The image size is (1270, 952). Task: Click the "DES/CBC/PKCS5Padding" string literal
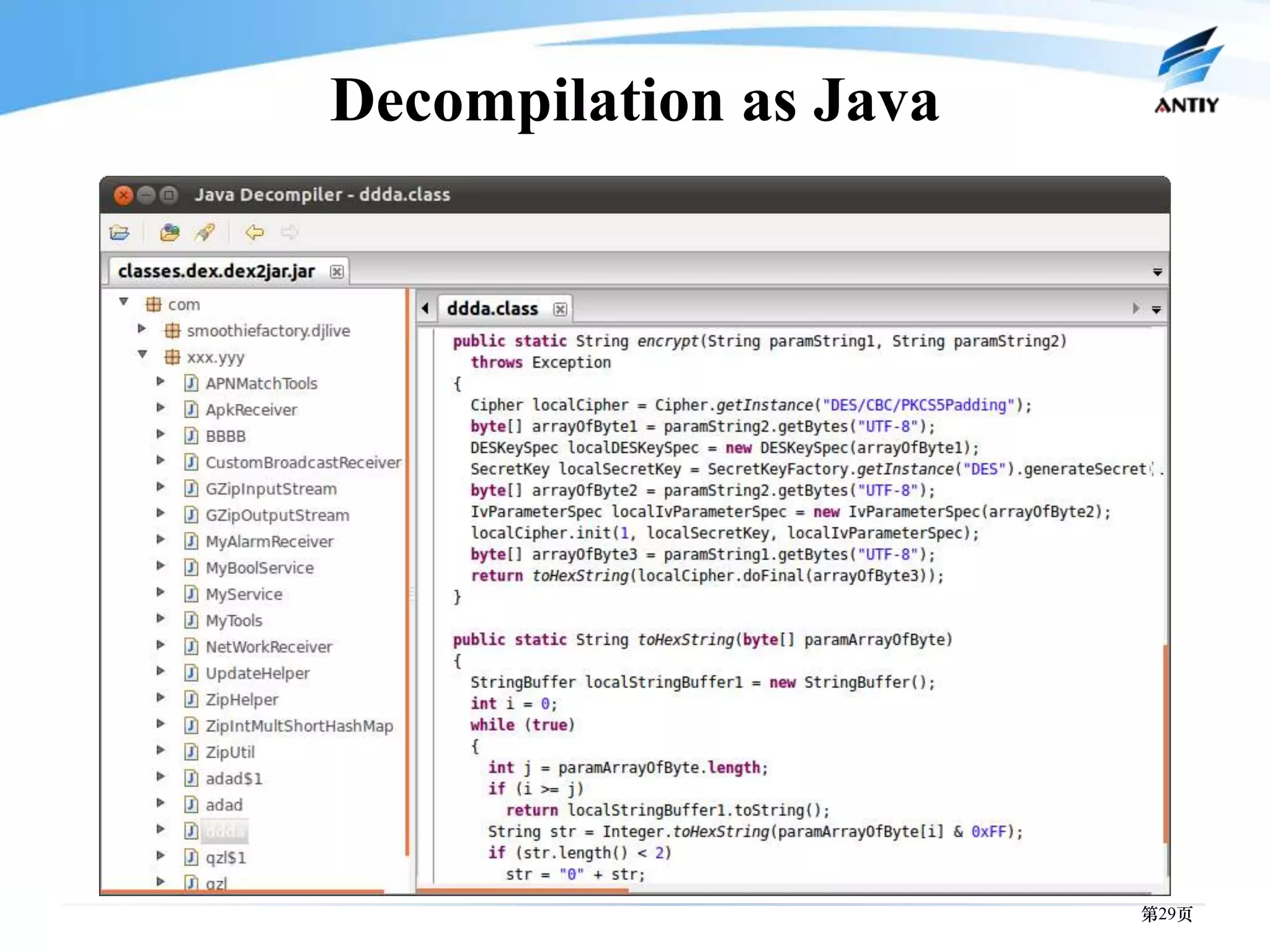click(918, 405)
